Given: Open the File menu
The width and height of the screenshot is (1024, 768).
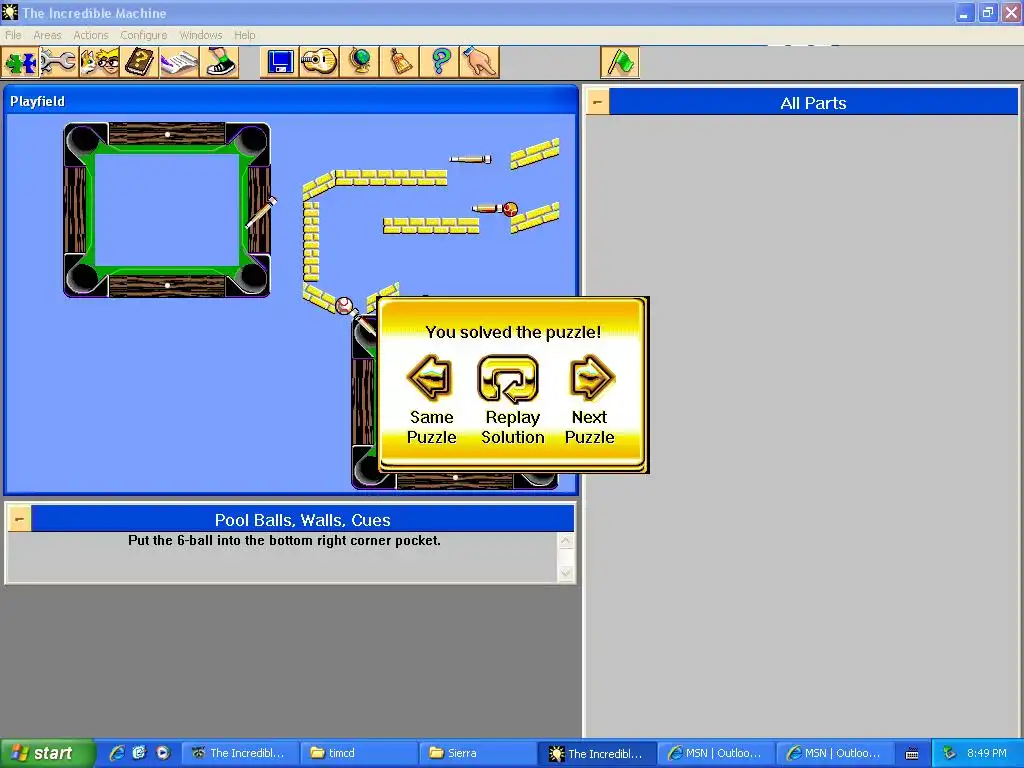Looking at the screenshot, I should coord(13,35).
